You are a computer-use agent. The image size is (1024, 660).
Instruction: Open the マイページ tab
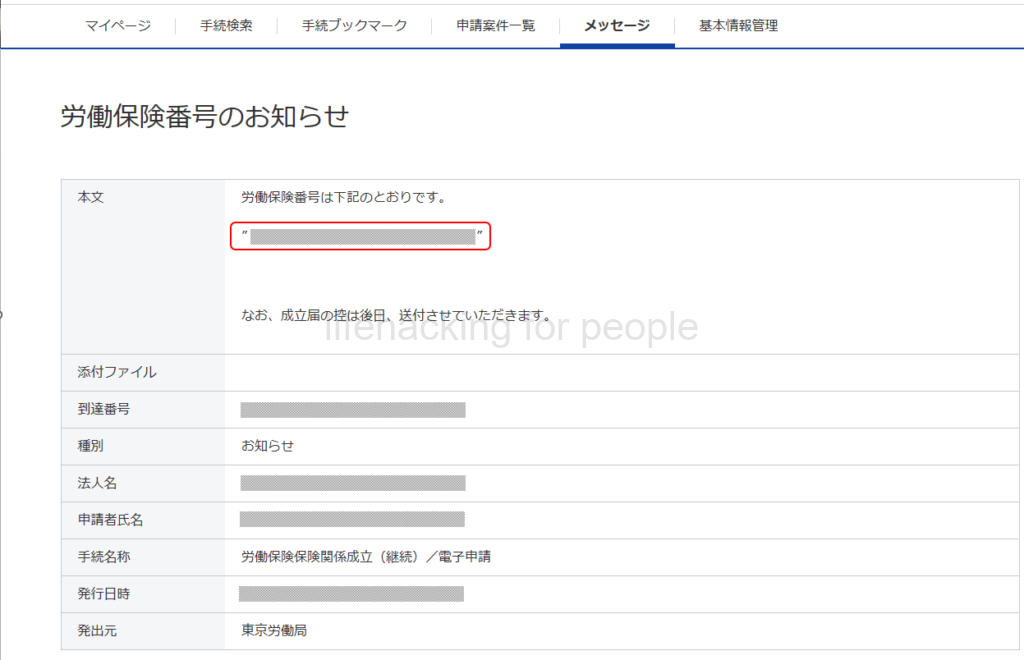coord(118,26)
